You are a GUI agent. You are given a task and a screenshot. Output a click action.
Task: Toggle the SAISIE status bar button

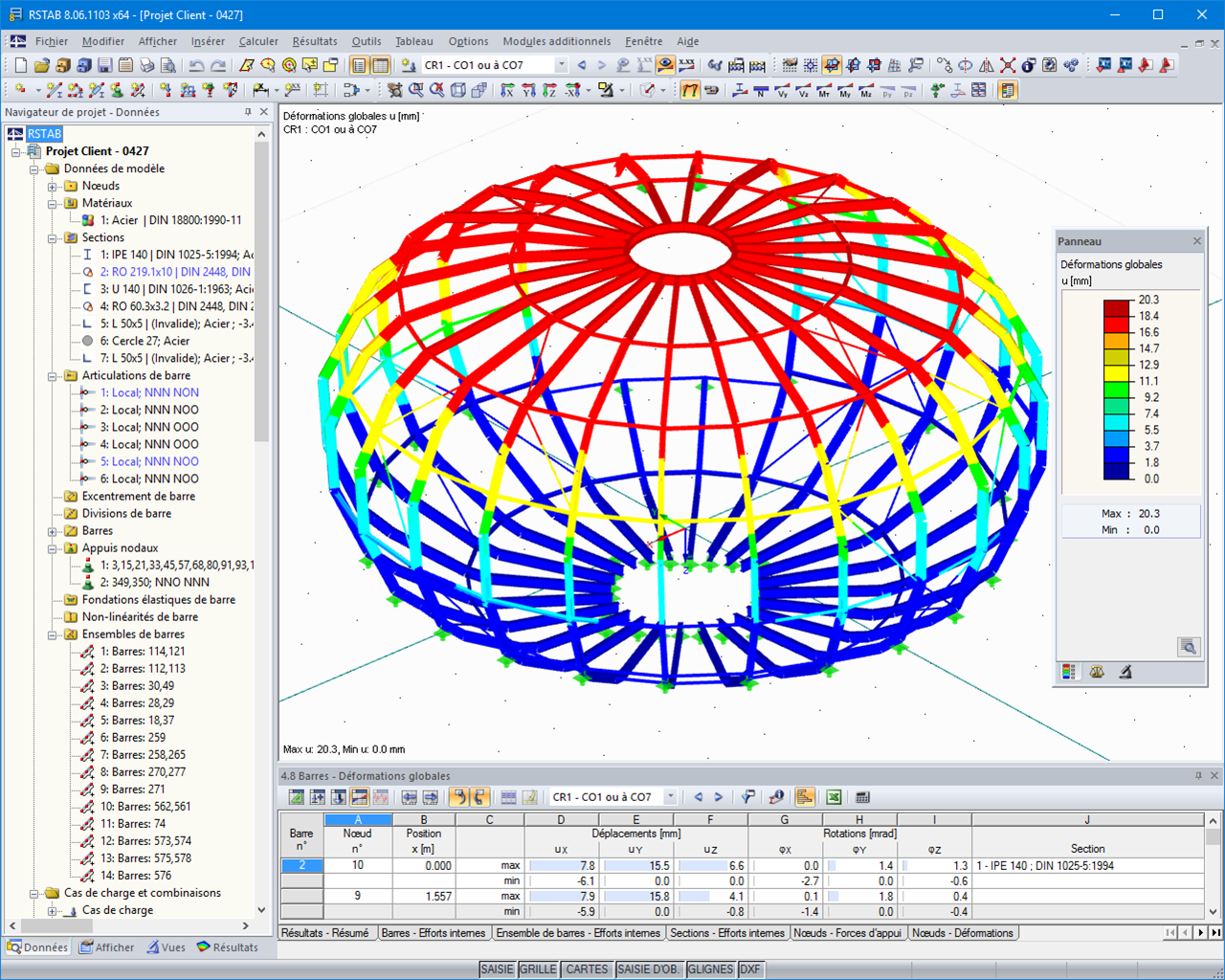tap(497, 969)
